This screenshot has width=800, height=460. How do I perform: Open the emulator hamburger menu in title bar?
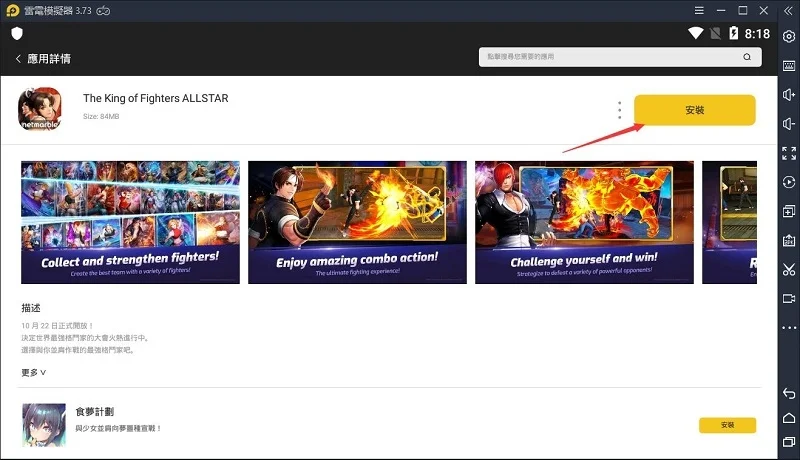click(699, 10)
